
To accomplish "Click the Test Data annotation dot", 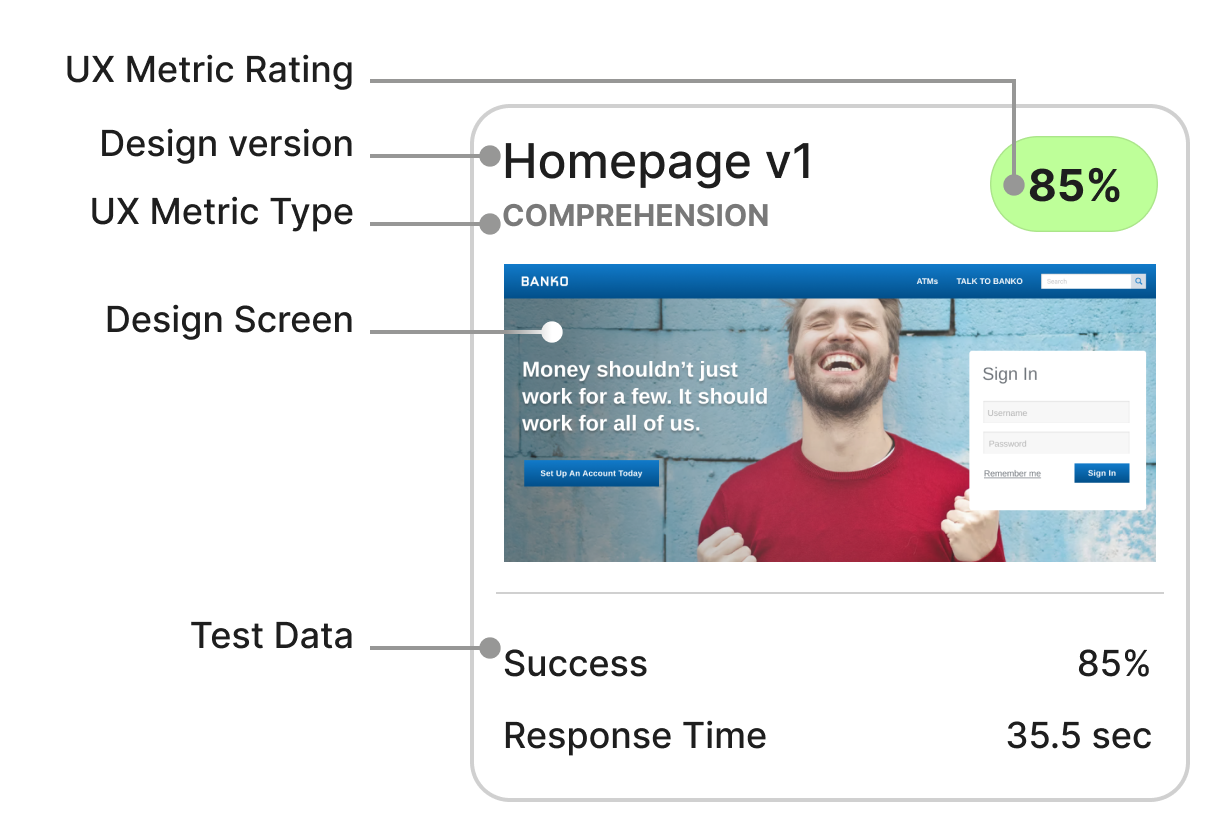I will click(489, 647).
